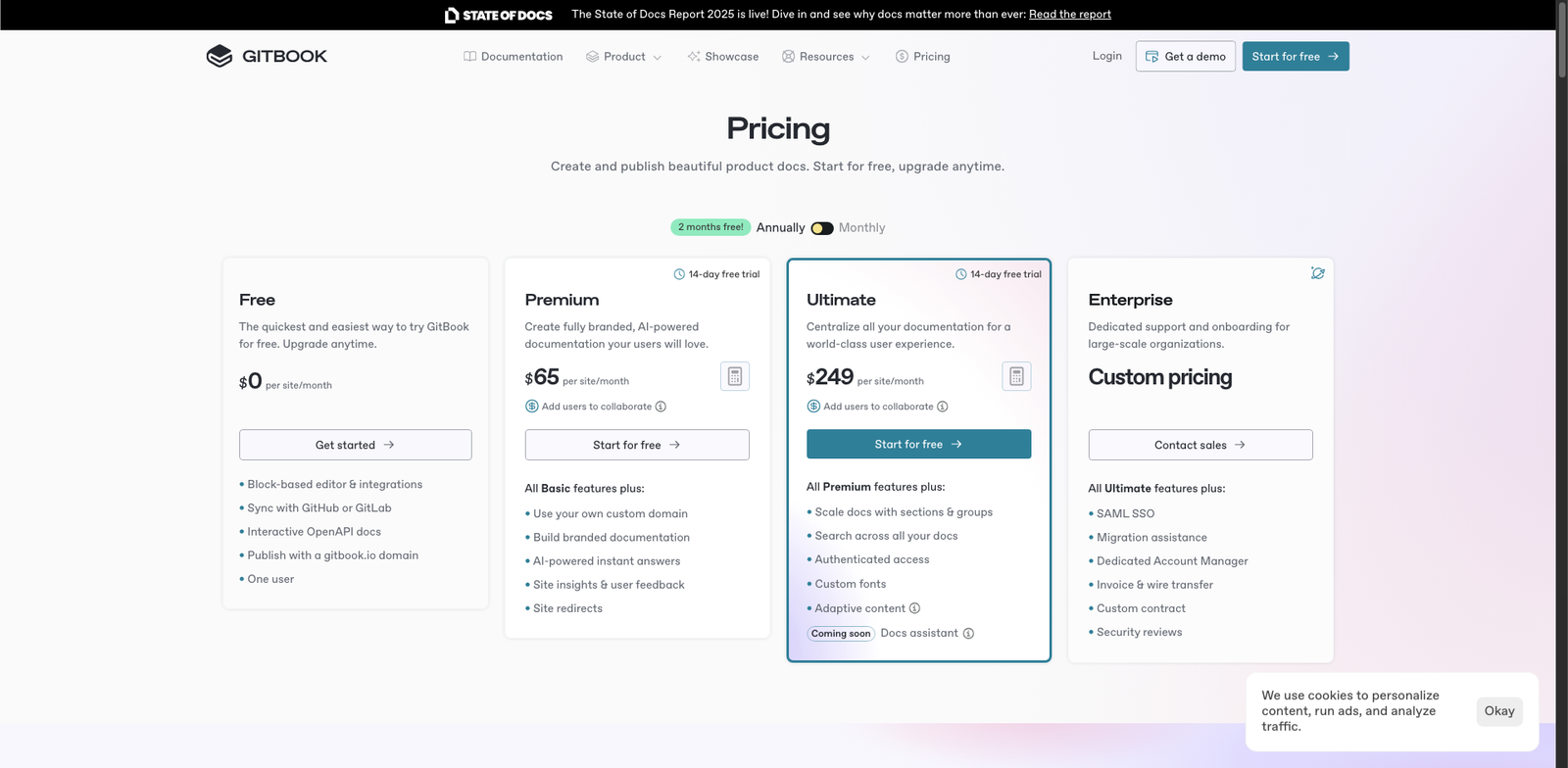Click the SAML SSO feature text

1125,513
